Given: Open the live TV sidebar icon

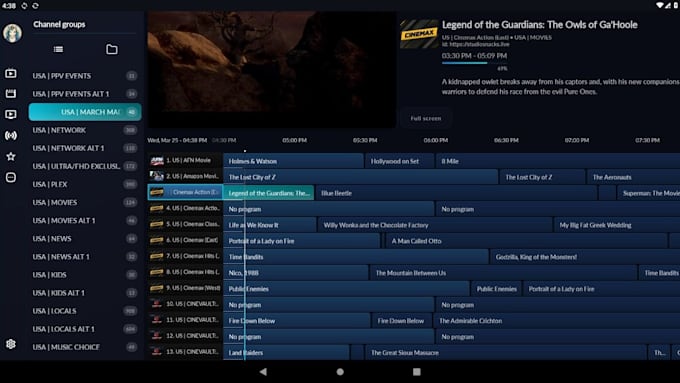Looking at the screenshot, I should (x=11, y=74).
